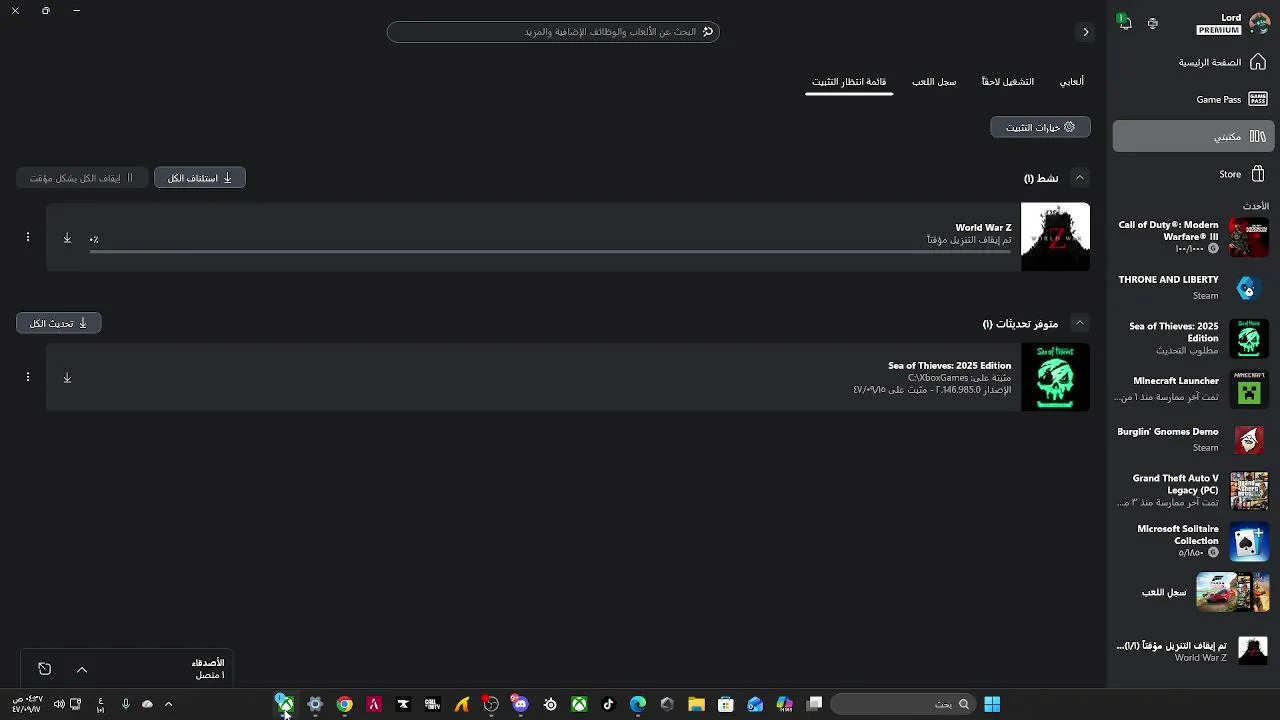Open Microsoft Store from the taskbar
Image resolution: width=1280 pixels, height=720 pixels.
click(726, 704)
